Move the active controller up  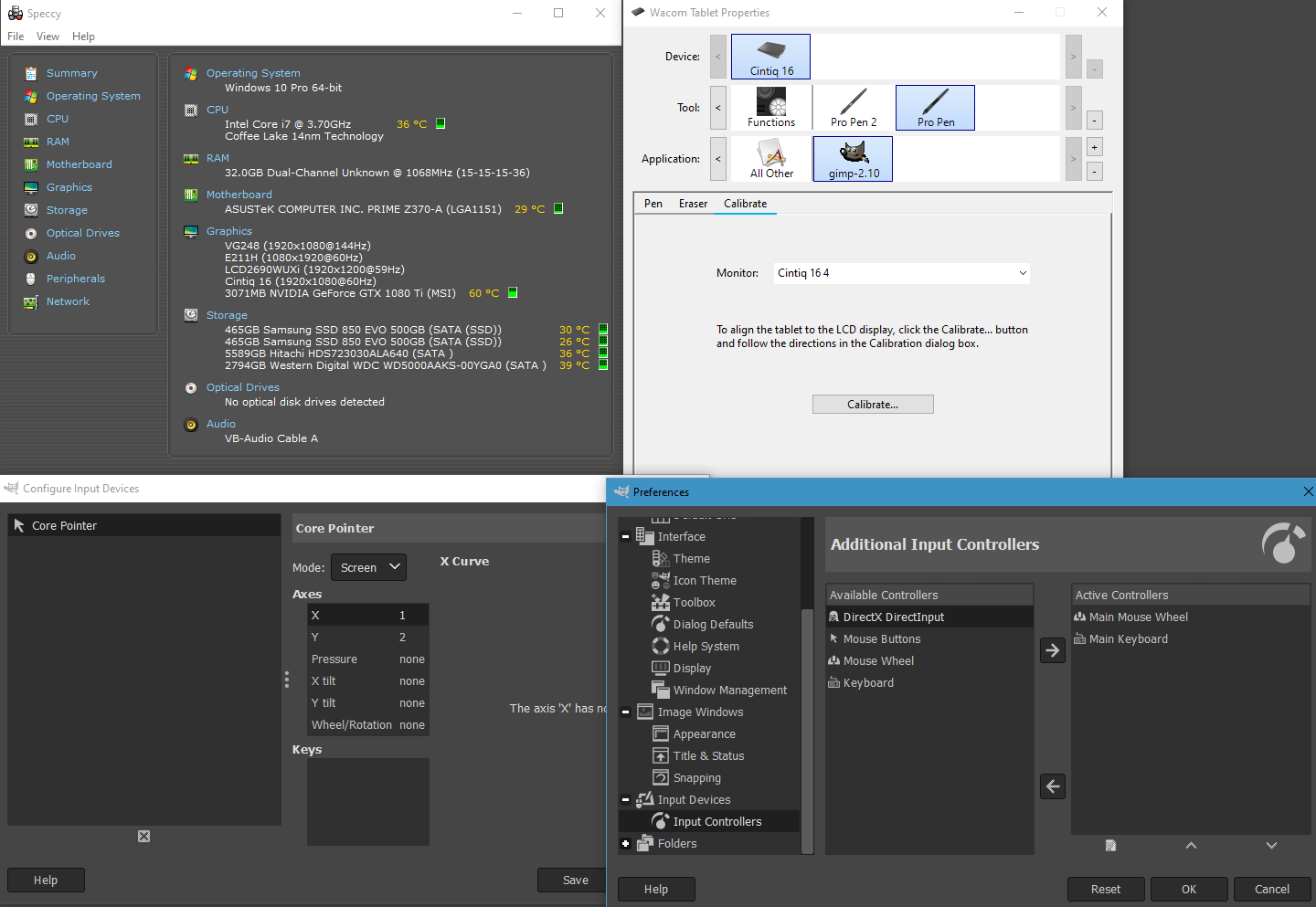click(x=1191, y=846)
